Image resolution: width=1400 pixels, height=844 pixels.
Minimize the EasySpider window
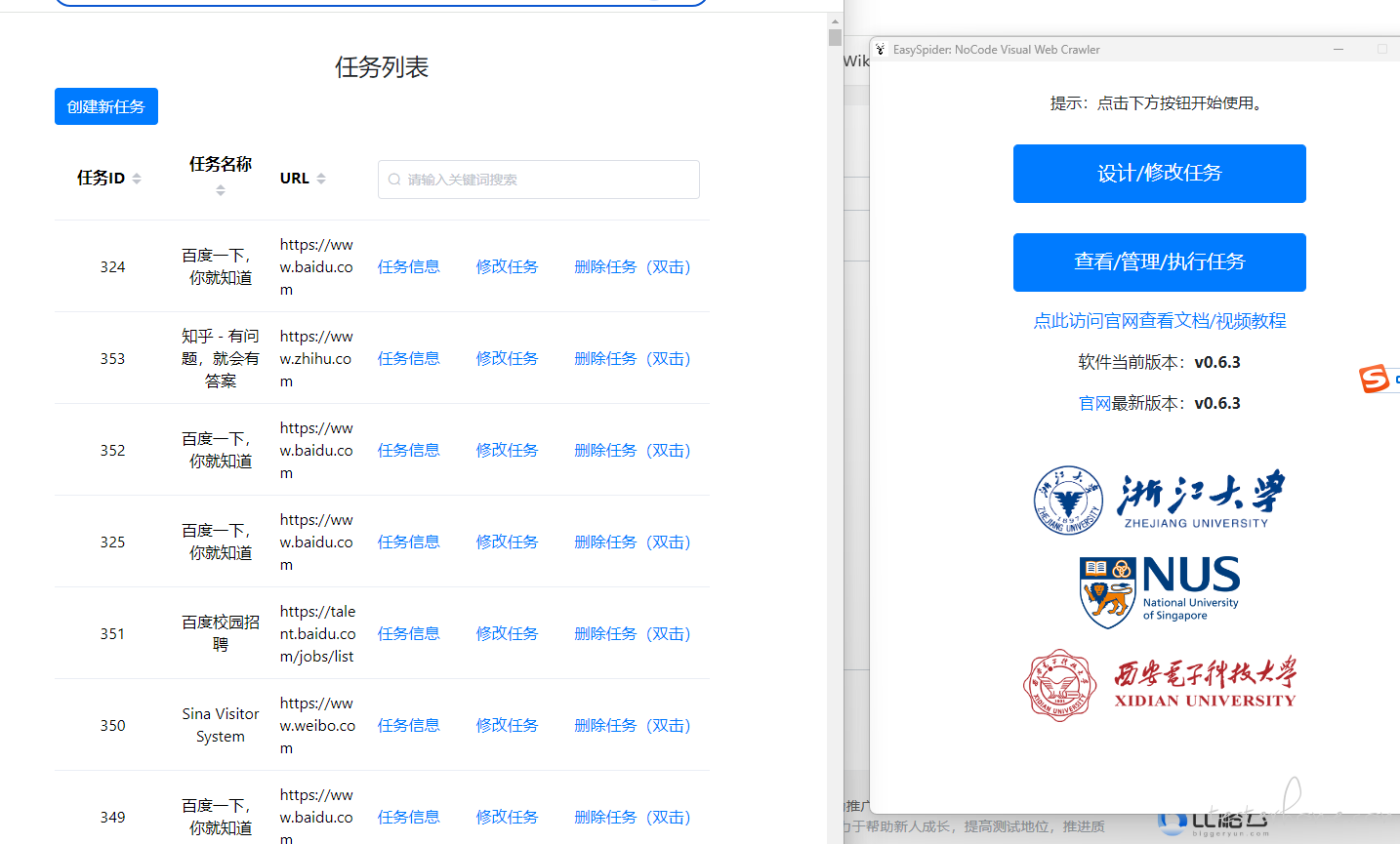click(1338, 49)
